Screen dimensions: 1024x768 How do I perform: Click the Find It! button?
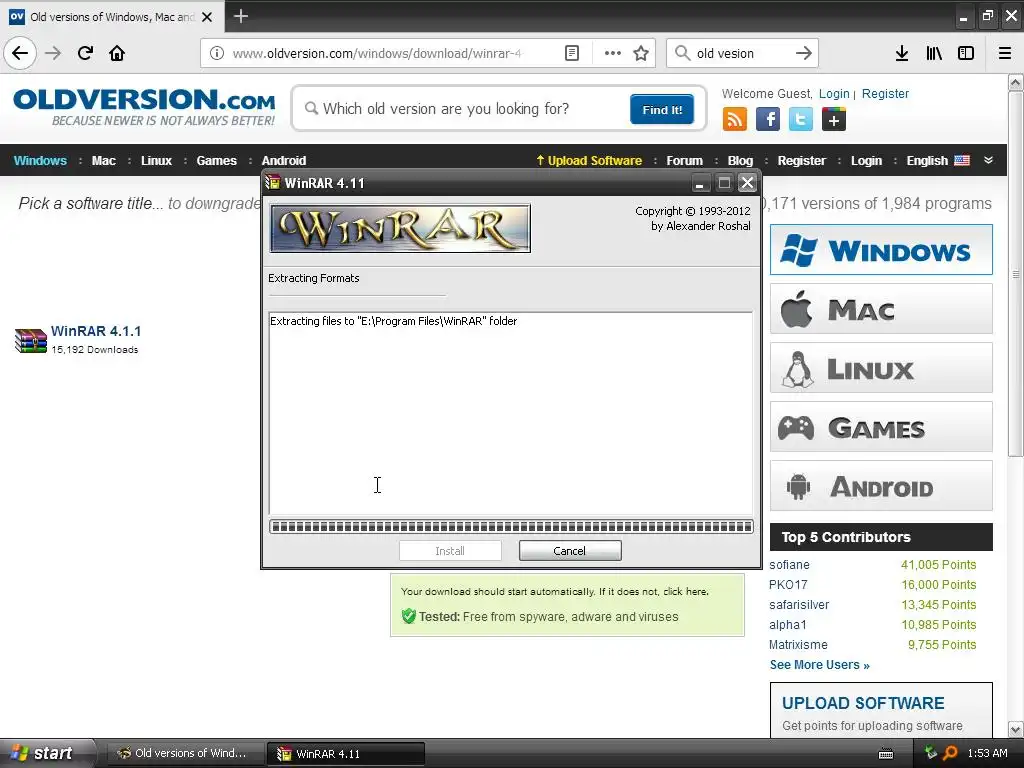click(x=662, y=109)
